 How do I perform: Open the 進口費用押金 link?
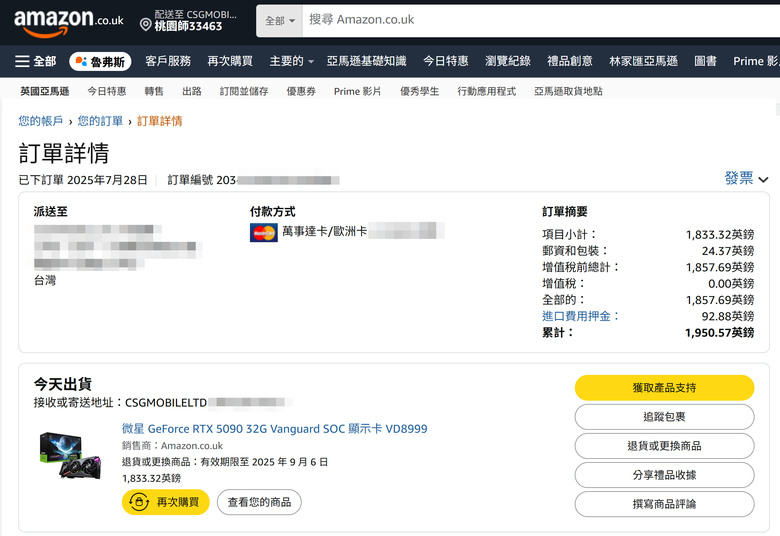[581, 316]
